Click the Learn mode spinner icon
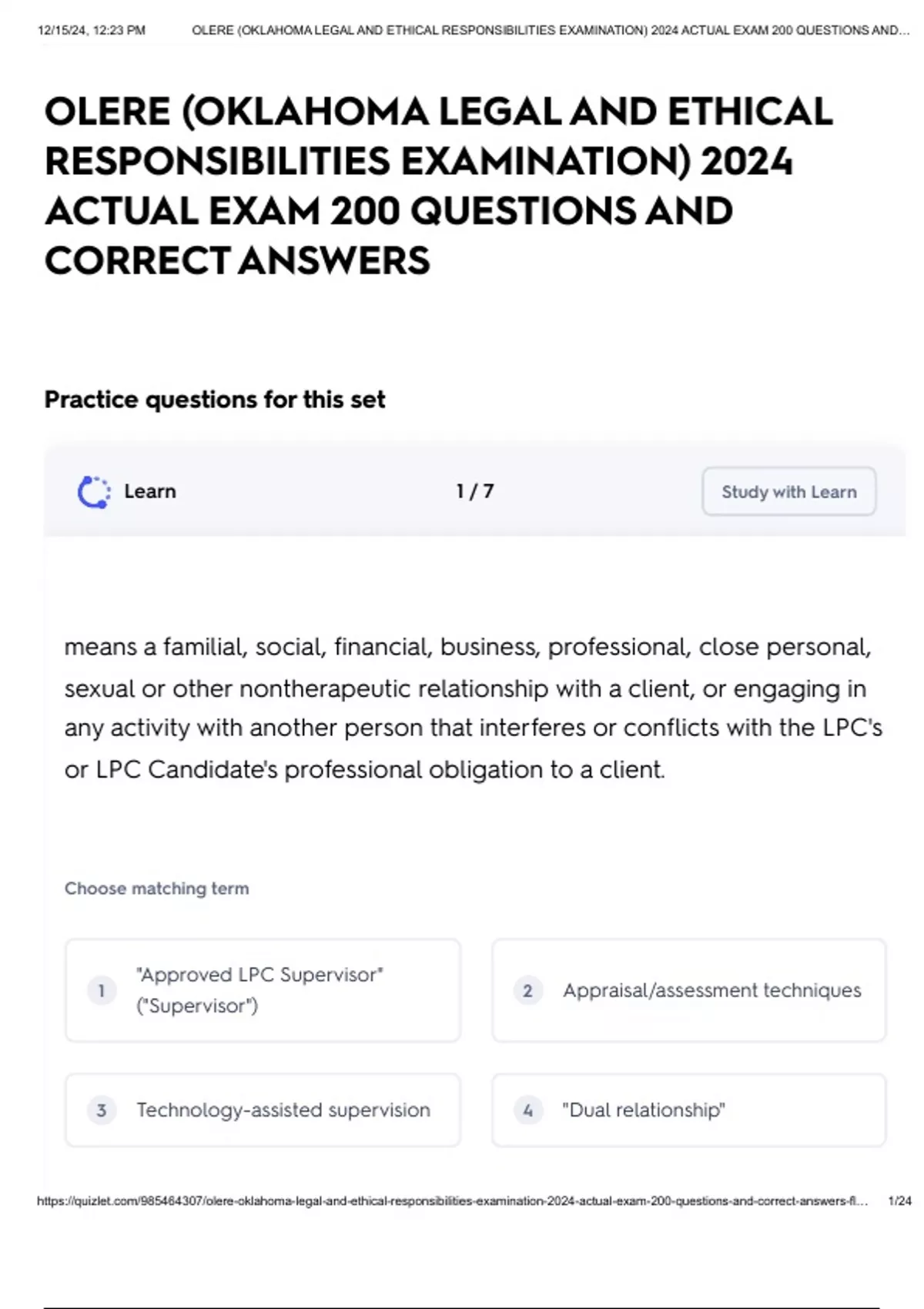Screen dimensions: 924x1309 [94, 492]
